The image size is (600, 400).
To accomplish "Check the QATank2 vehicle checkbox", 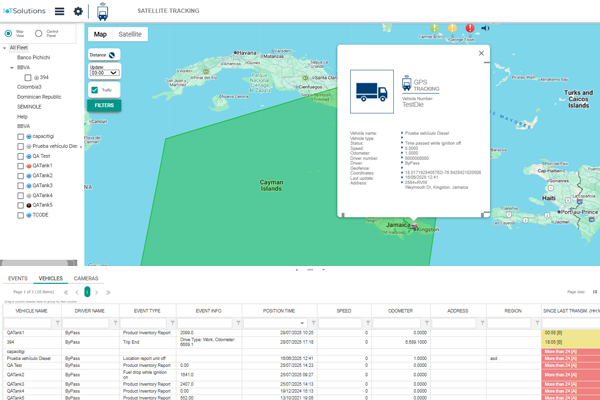I will (x=20, y=176).
